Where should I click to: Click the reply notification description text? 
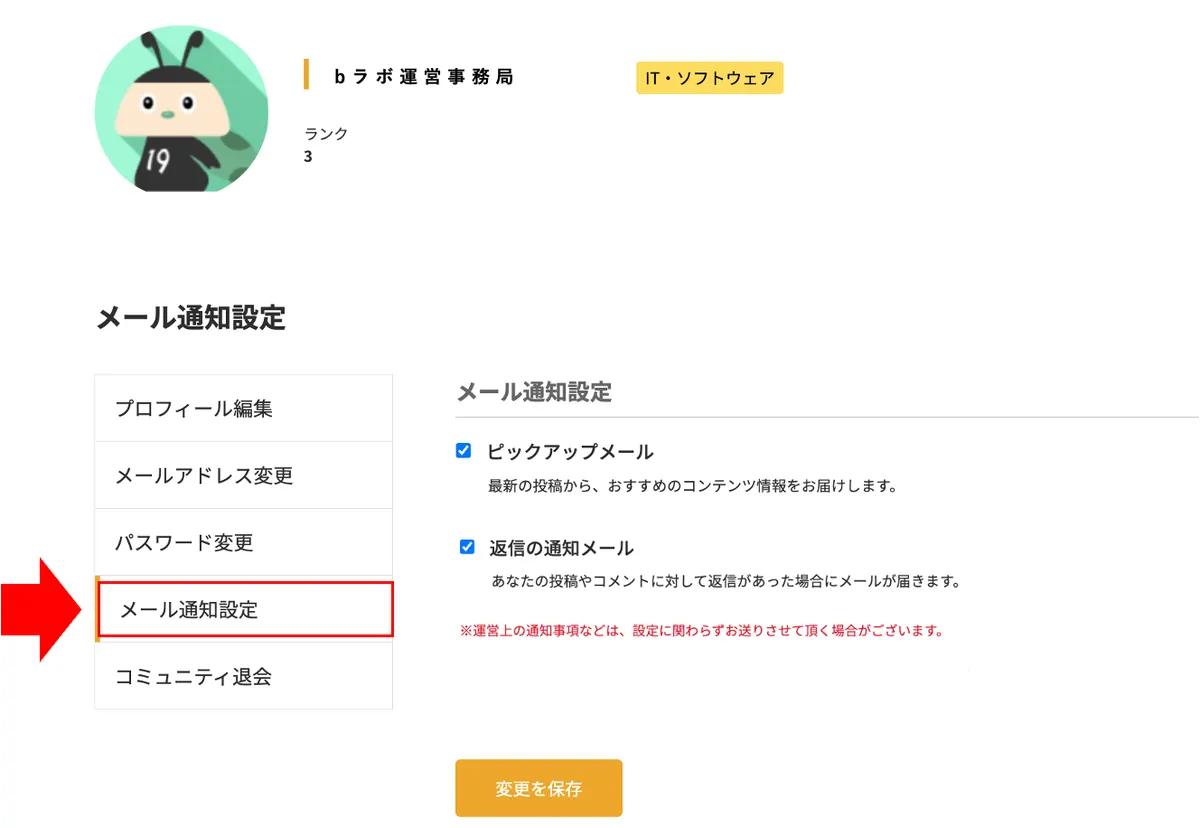pyautogui.click(x=726, y=580)
